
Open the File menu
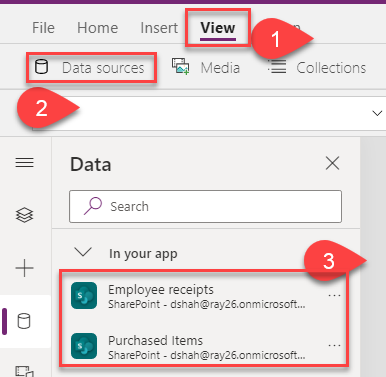43,28
